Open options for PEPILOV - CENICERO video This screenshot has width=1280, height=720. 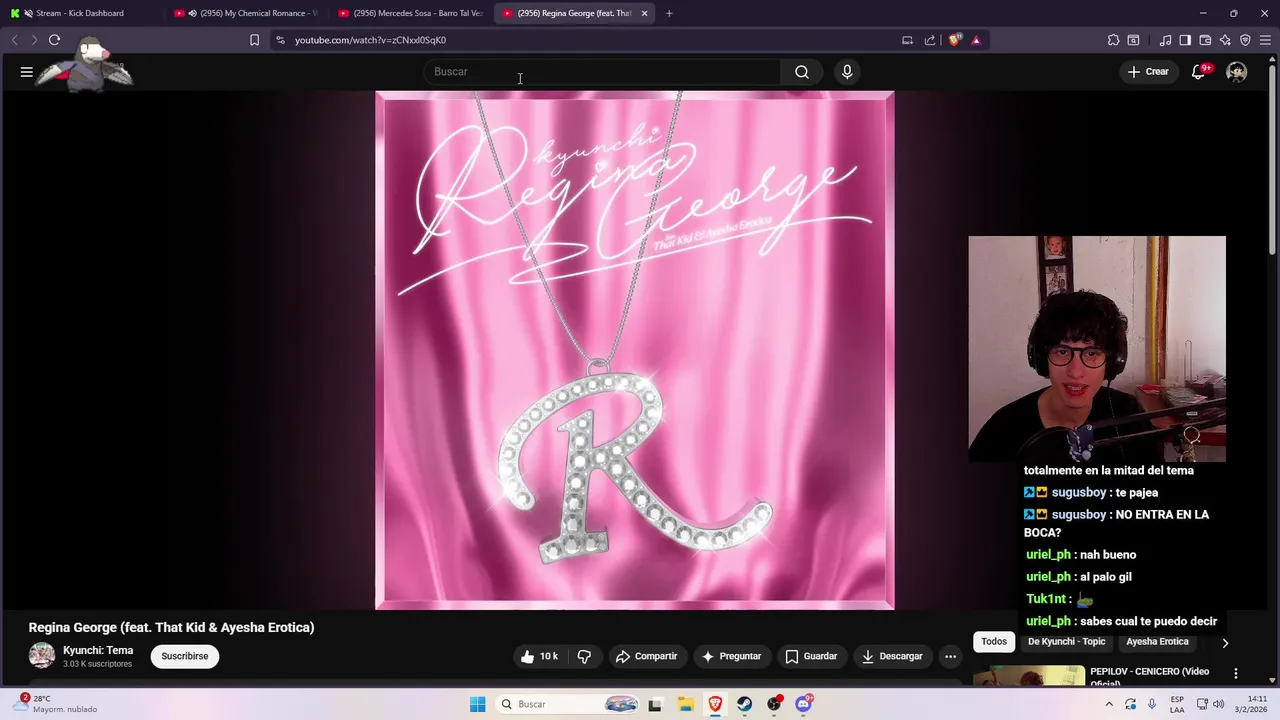[1236, 674]
